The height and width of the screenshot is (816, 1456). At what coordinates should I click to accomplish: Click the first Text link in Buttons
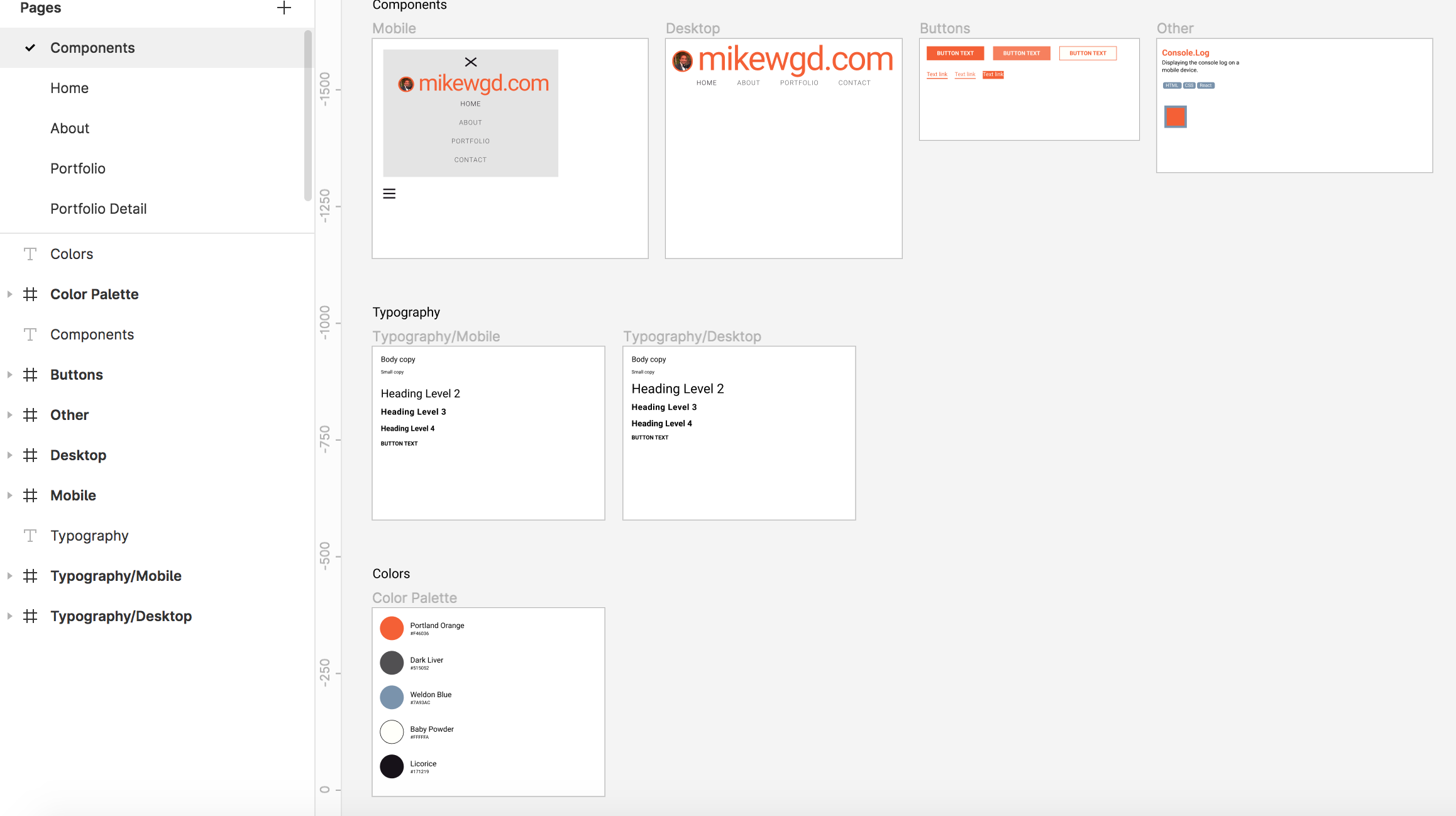(x=937, y=75)
